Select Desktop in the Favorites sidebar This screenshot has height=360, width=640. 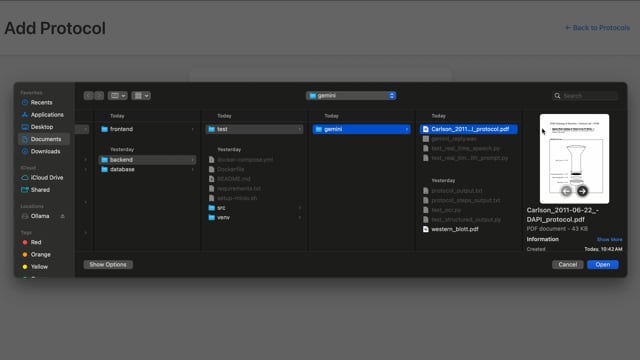click(42, 127)
